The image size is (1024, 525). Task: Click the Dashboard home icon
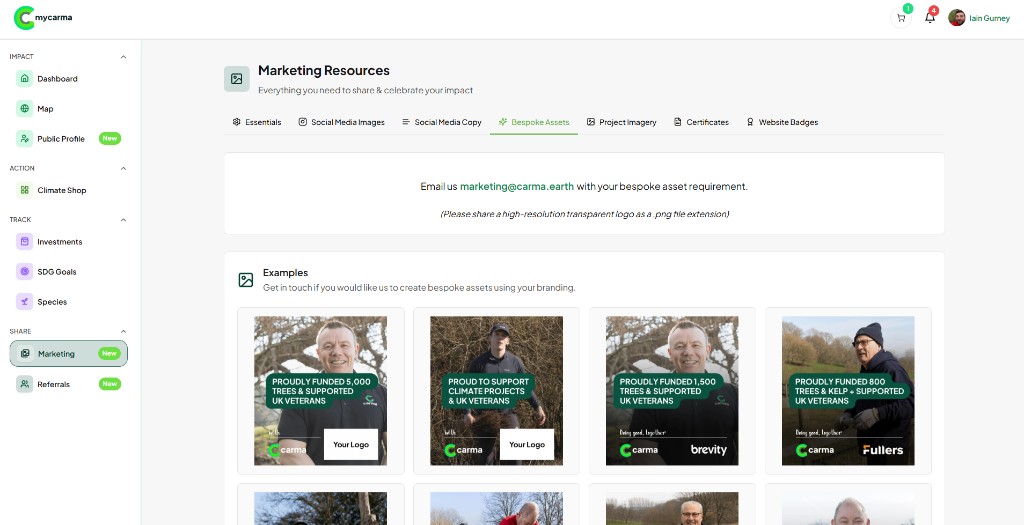click(25, 78)
